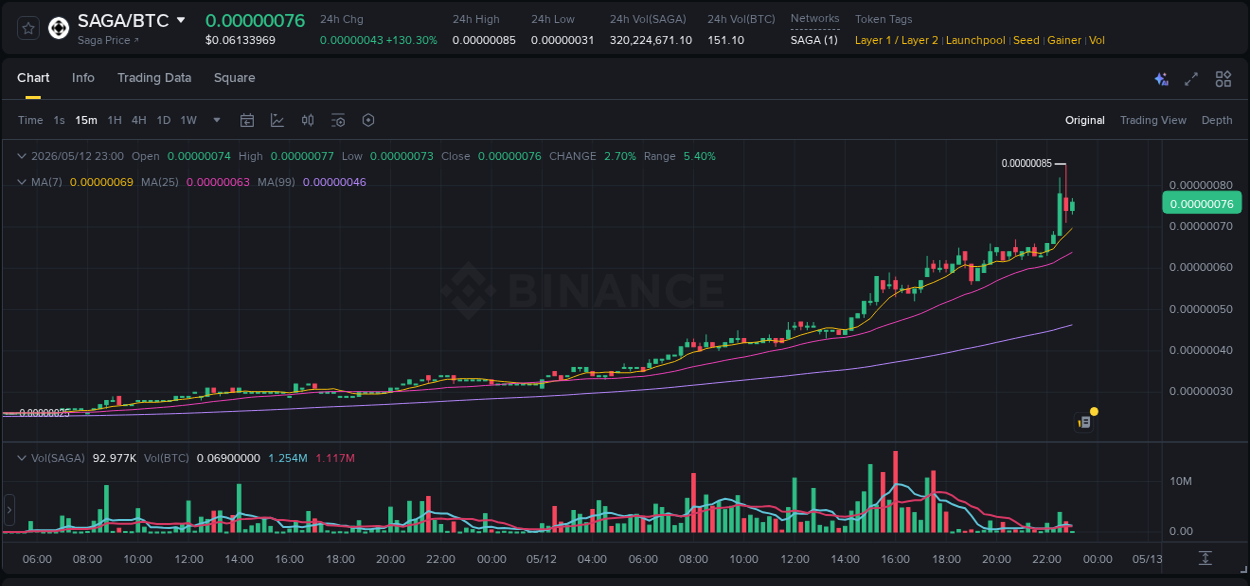Select the 1W interval
Viewport: 1250px width, 586px height.
coord(188,120)
